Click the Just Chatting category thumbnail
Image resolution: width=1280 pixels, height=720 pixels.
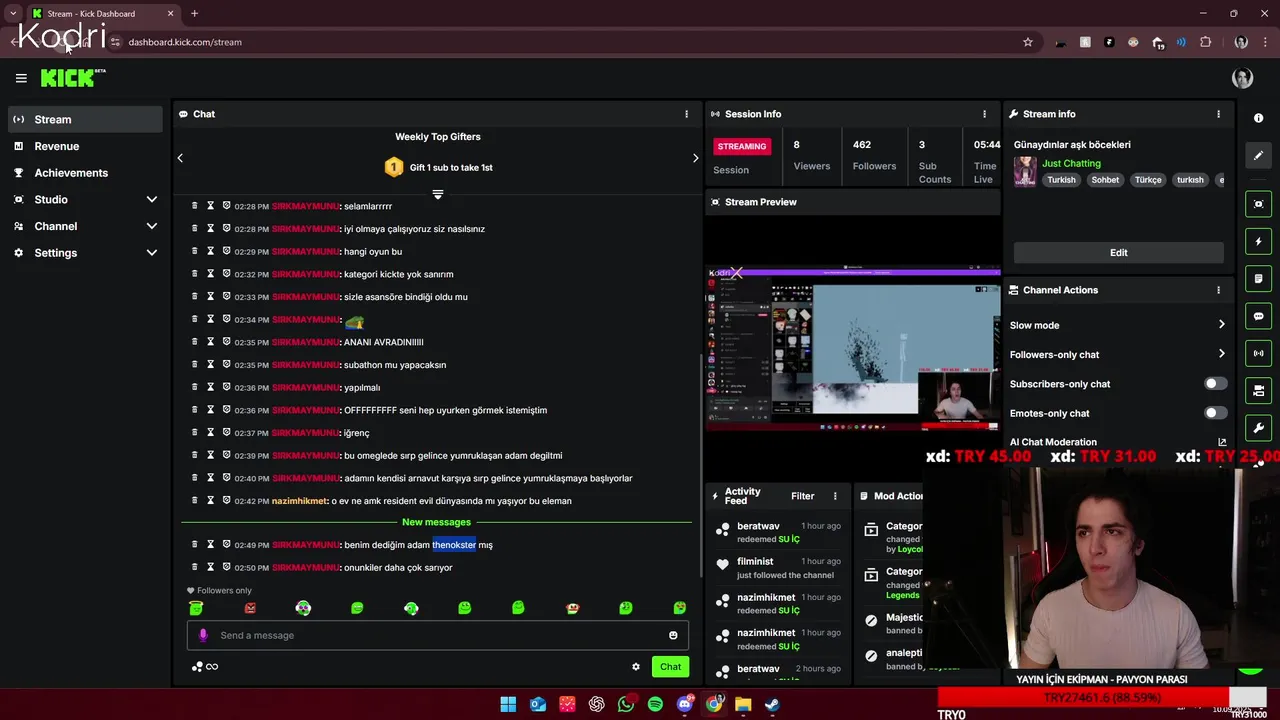point(1025,171)
